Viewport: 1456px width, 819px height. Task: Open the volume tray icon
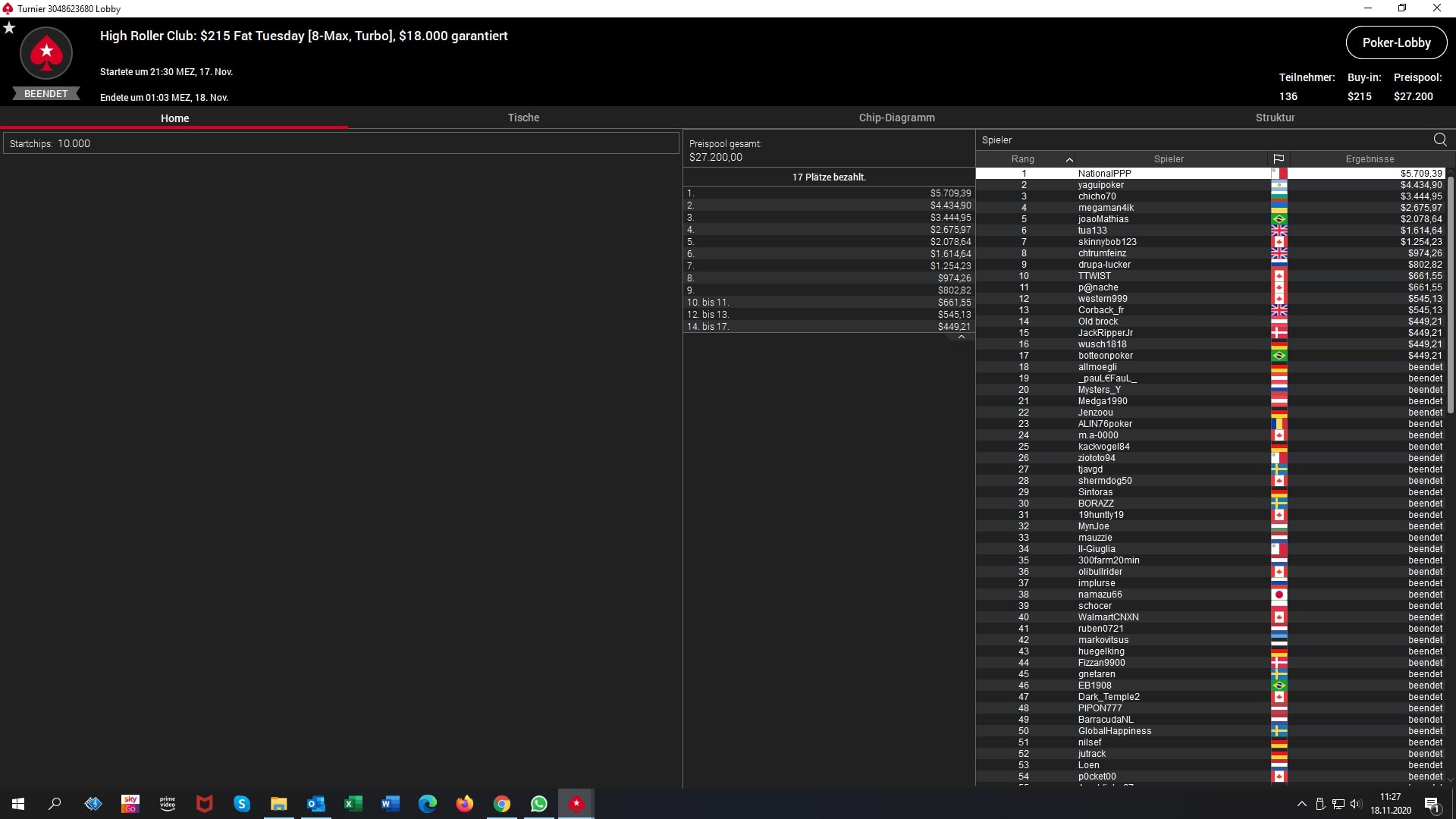coord(1356,804)
